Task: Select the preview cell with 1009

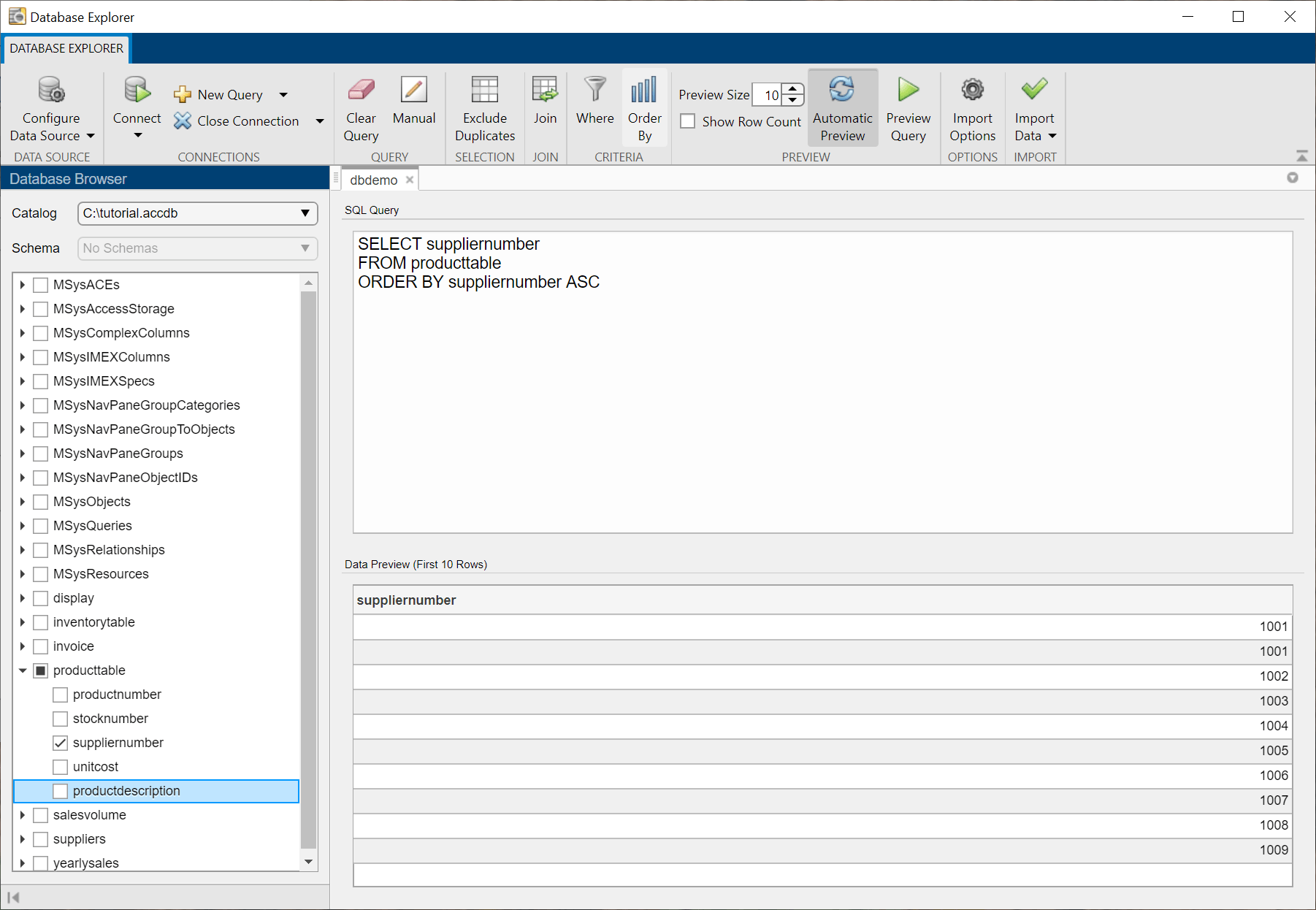Action: [x=823, y=850]
